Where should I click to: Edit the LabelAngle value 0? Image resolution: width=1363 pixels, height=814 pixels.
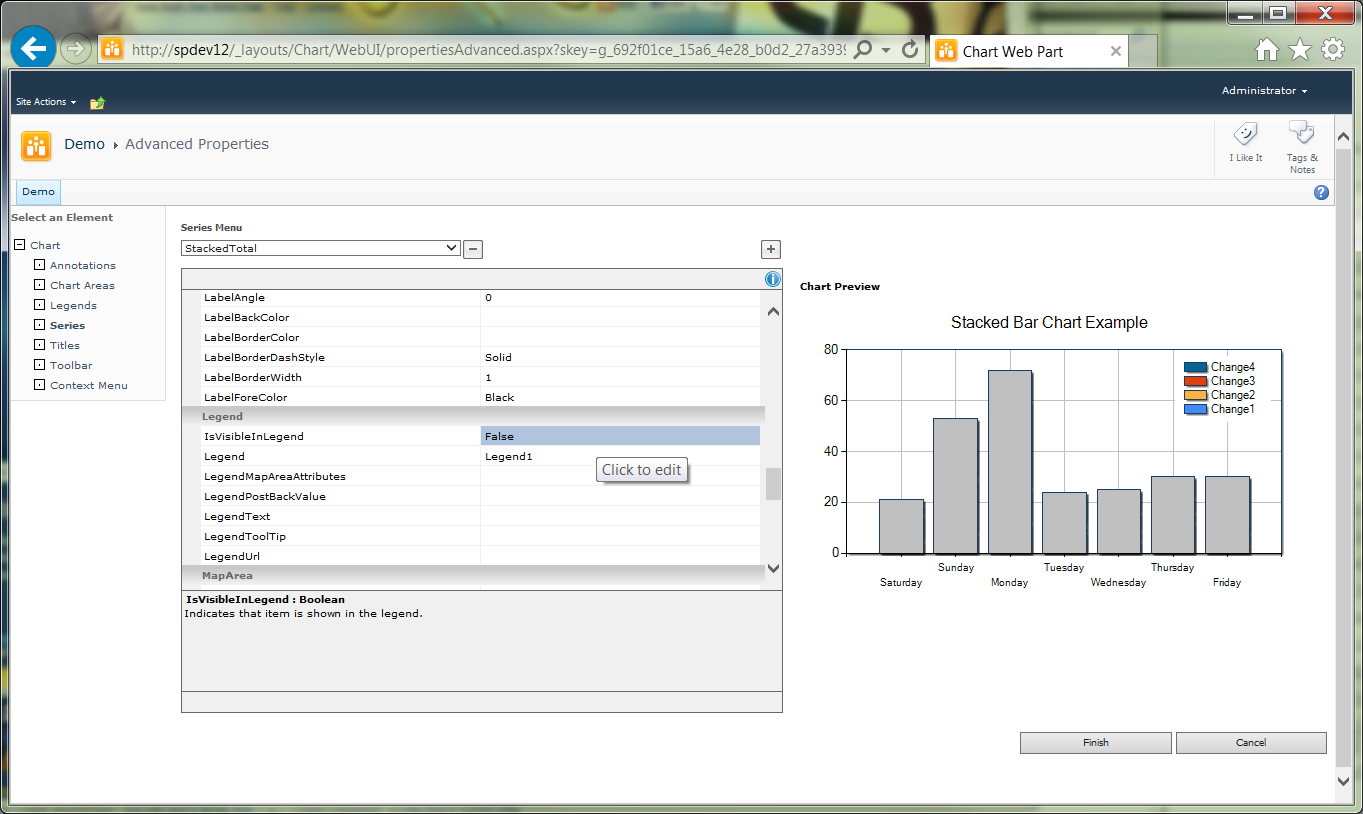tap(620, 297)
